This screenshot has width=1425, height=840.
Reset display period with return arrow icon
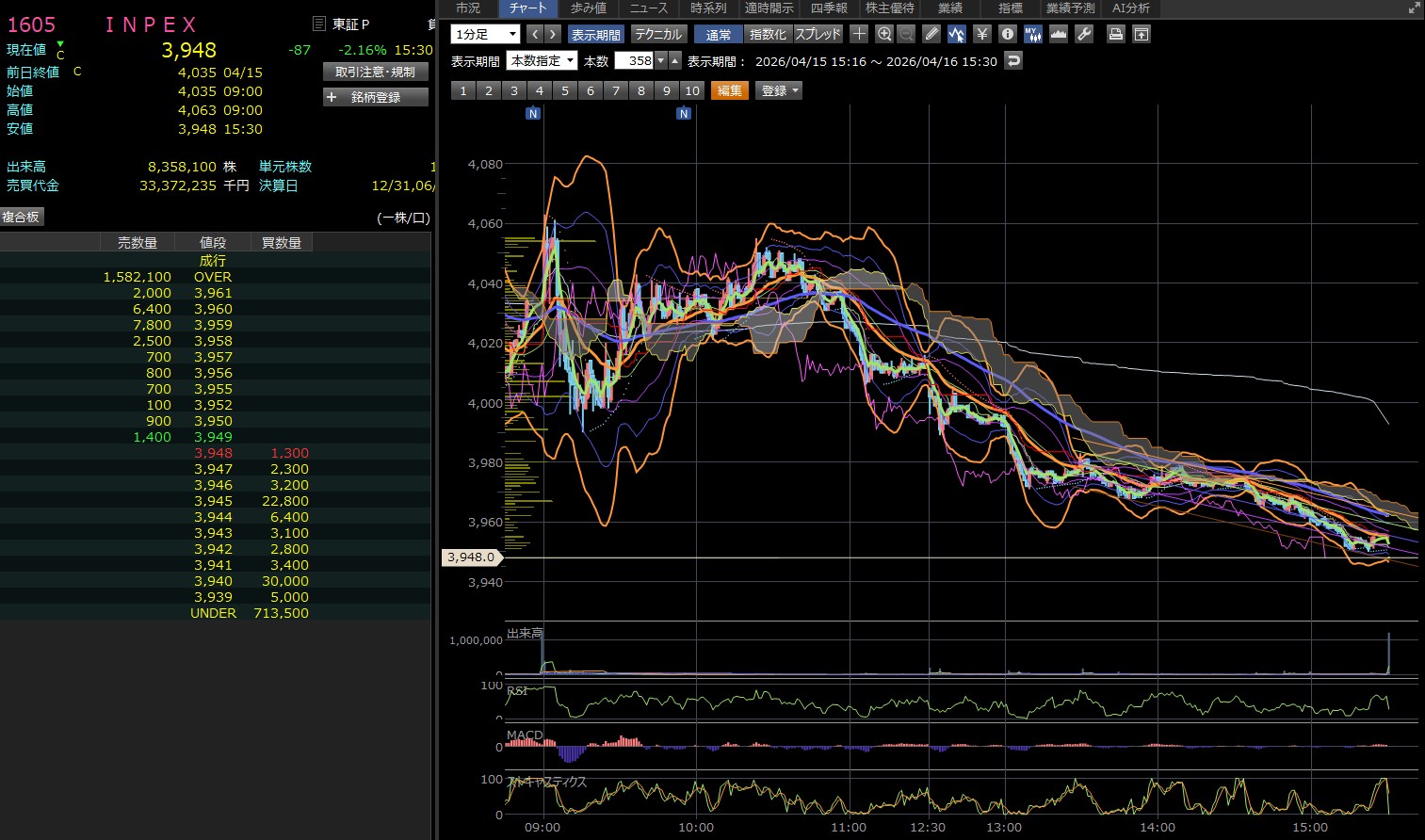pos(1013,61)
